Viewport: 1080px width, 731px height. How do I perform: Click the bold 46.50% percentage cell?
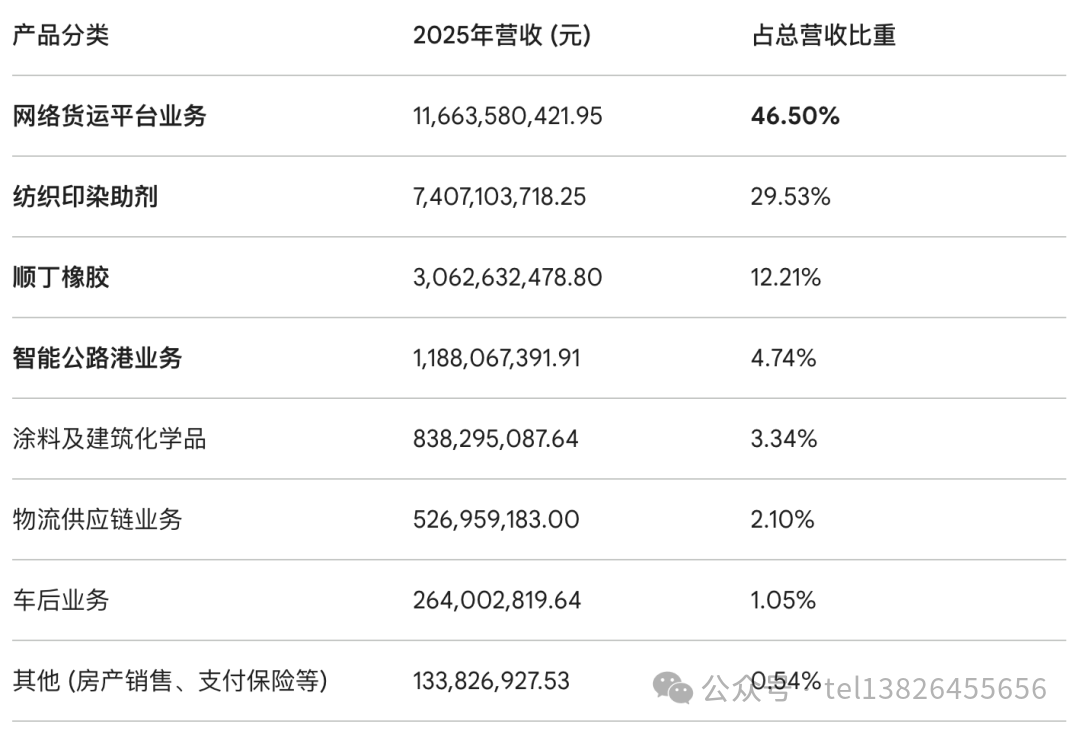click(795, 116)
